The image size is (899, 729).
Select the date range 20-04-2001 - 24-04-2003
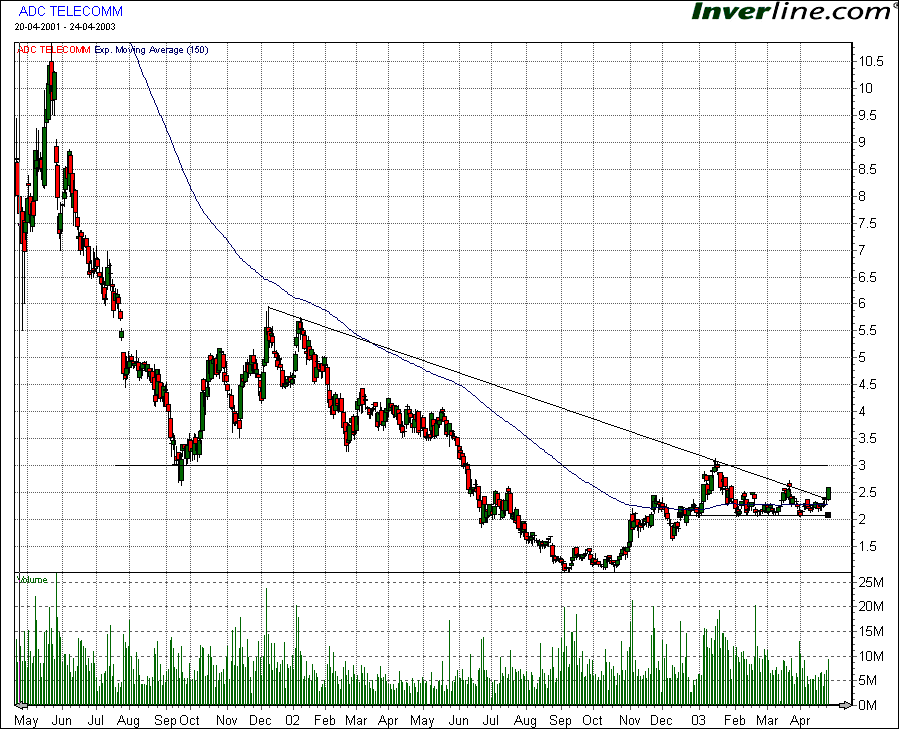coord(65,27)
